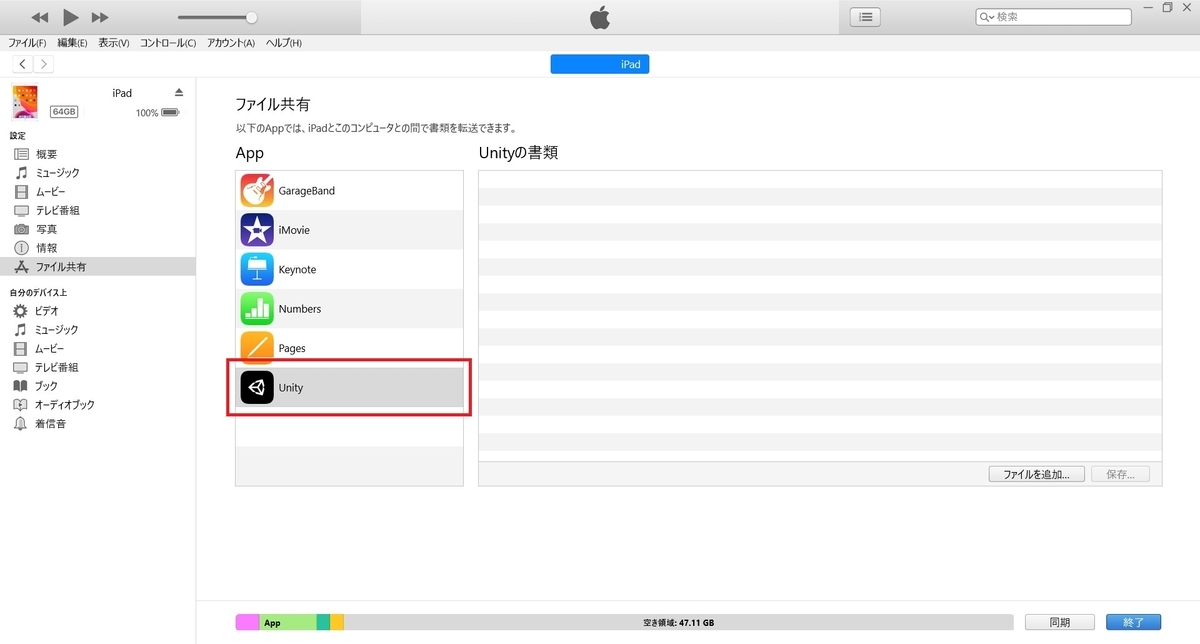Select ミュージック under 設定
This screenshot has width=1200, height=644.
pyautogui.click(x=58, y=173)
